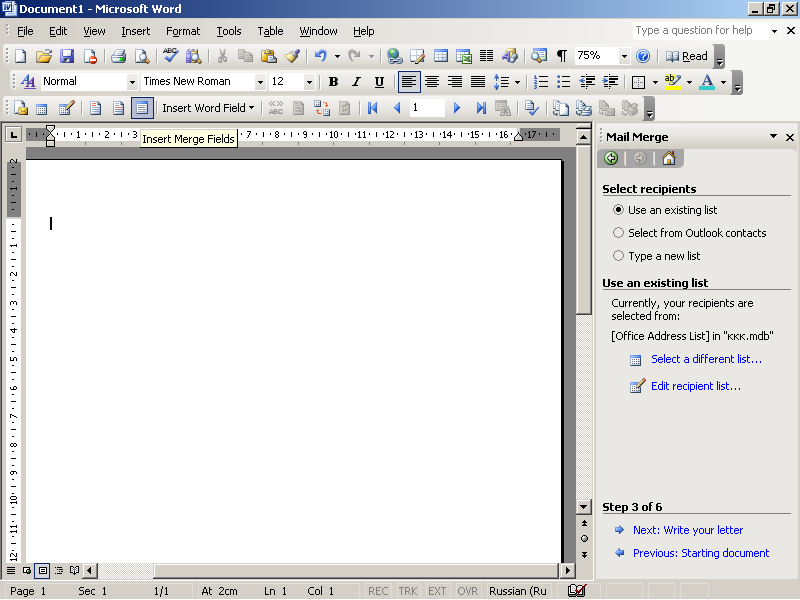The height and width of the screenshot is (600, 800).
Task: Click the mail merge record number field
Action: click(427, 108)
